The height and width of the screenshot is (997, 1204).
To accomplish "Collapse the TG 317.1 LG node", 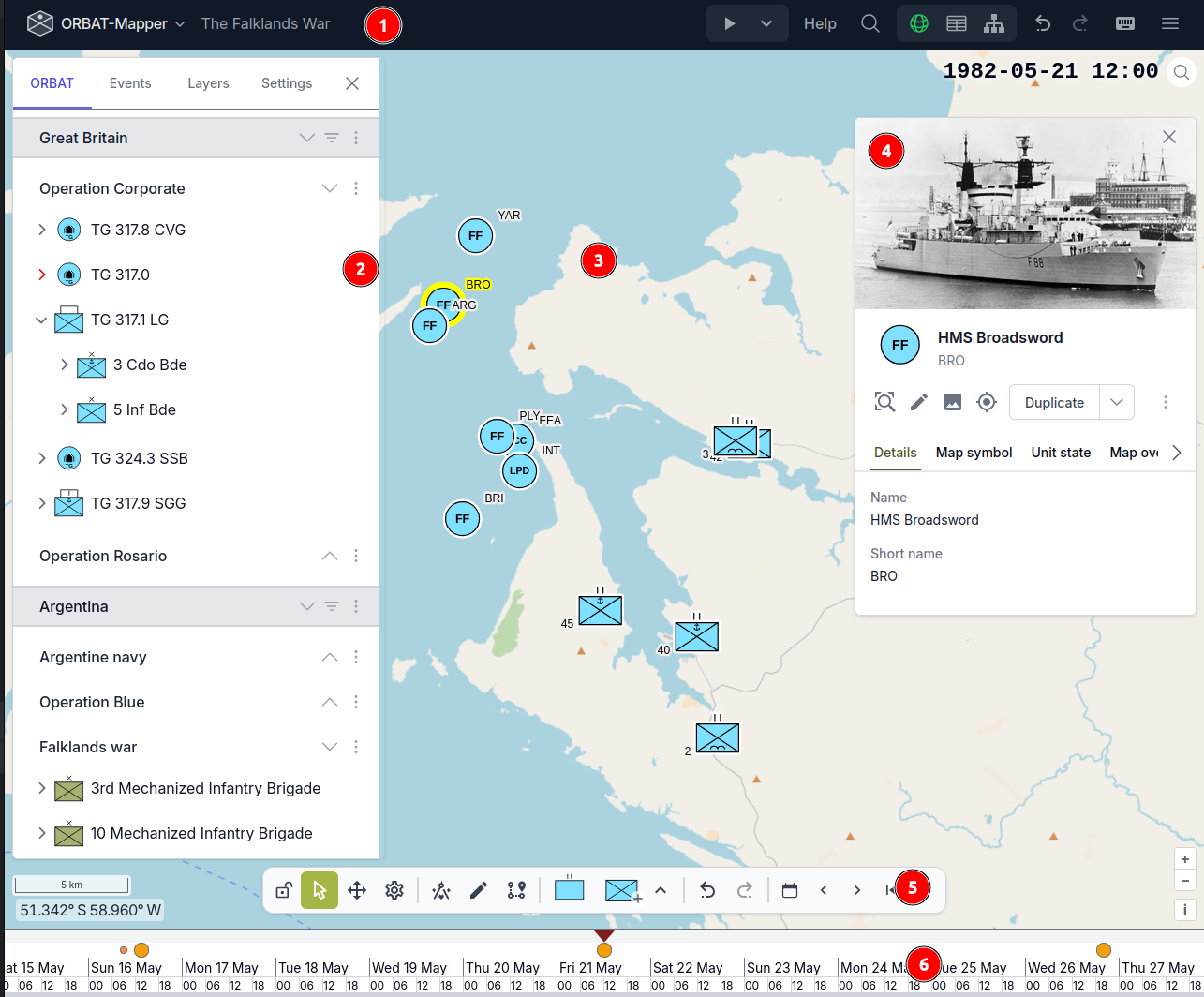I will coord(41,320).
